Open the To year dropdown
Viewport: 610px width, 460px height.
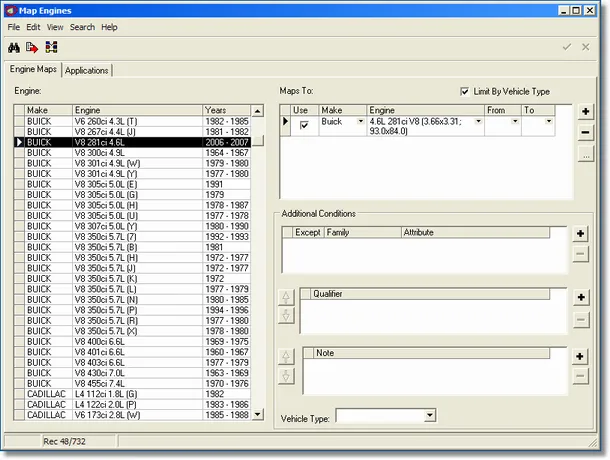point(549,121)
